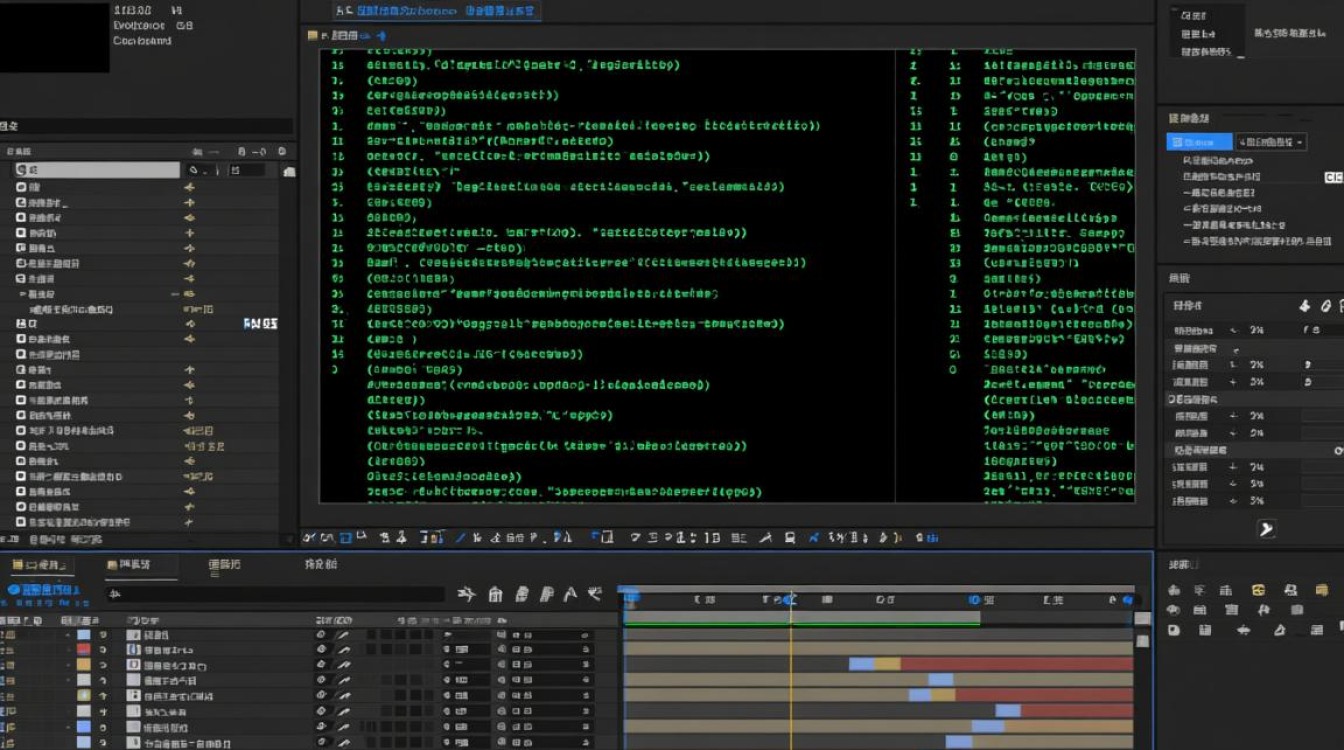Select the orange label color swatch in timeline layers
The height and width of the screenshot is (750, 1344).
(x=84, y=664)
